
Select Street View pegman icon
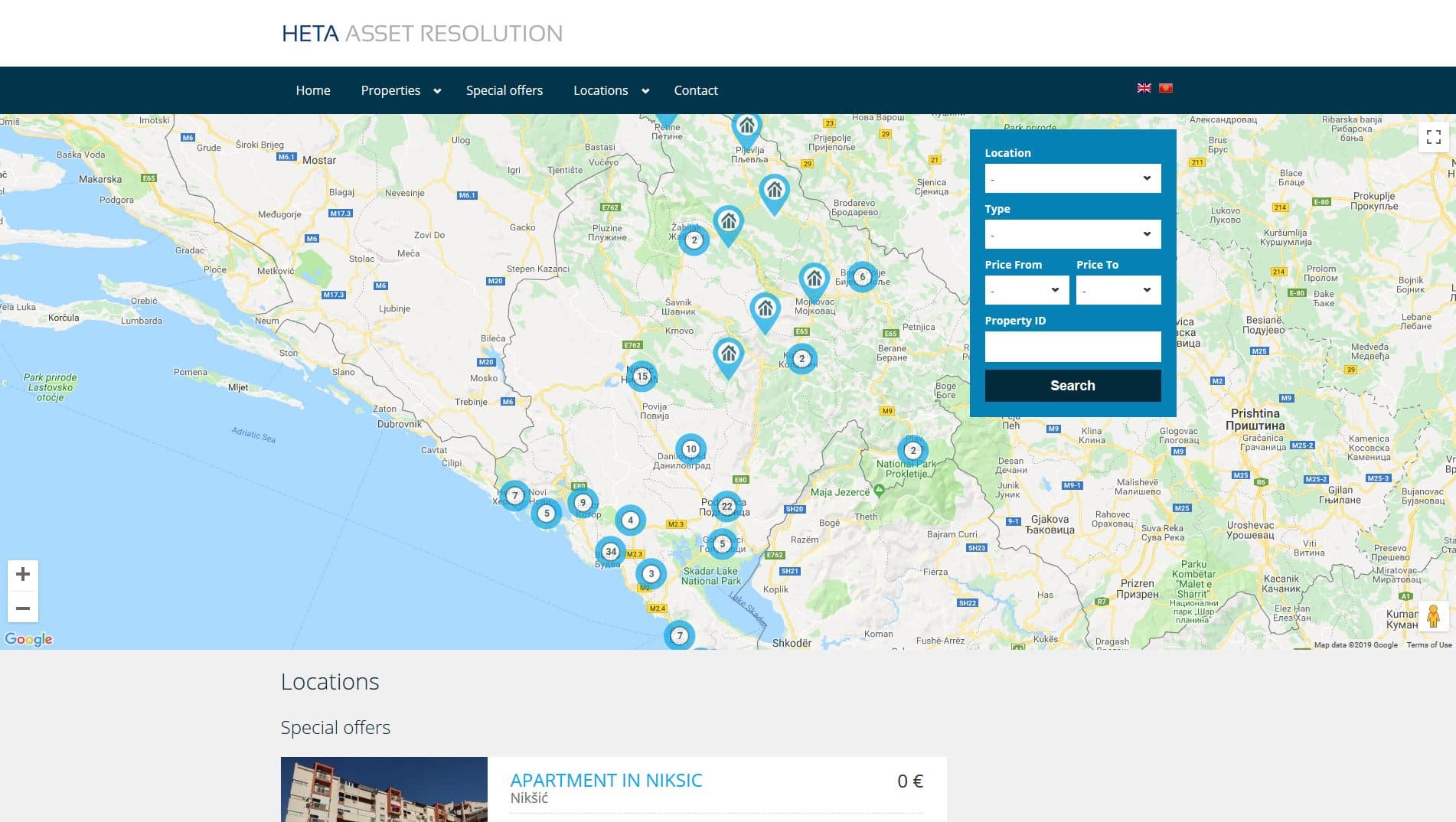click(x=1433, y=615)
